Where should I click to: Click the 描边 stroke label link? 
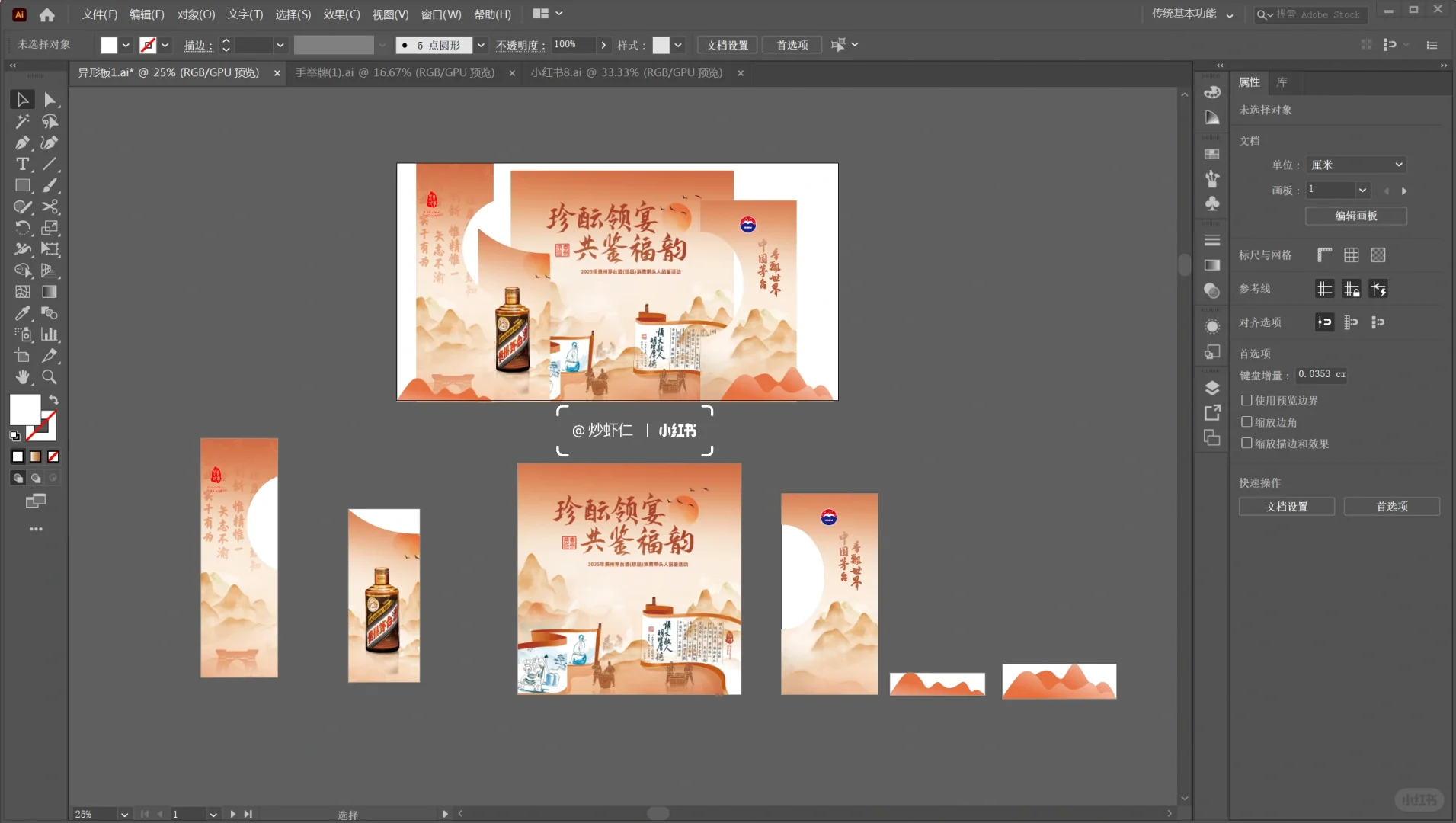[197, 45]
